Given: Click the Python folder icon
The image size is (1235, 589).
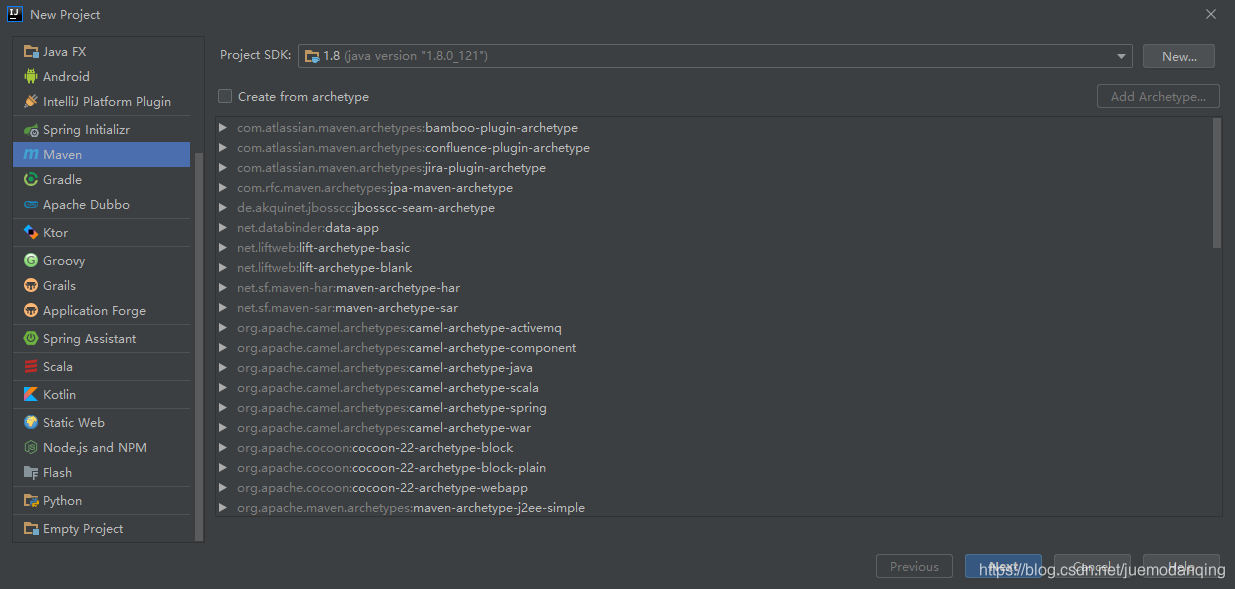Looking at the screenshot, I should coord(31,501).
